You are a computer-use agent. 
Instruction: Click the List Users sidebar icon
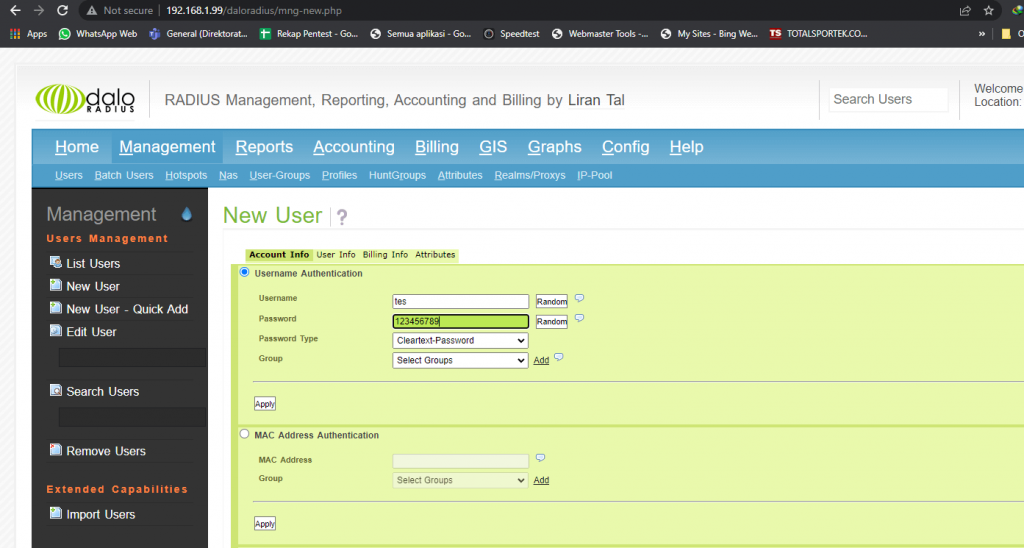pos(56,263)
